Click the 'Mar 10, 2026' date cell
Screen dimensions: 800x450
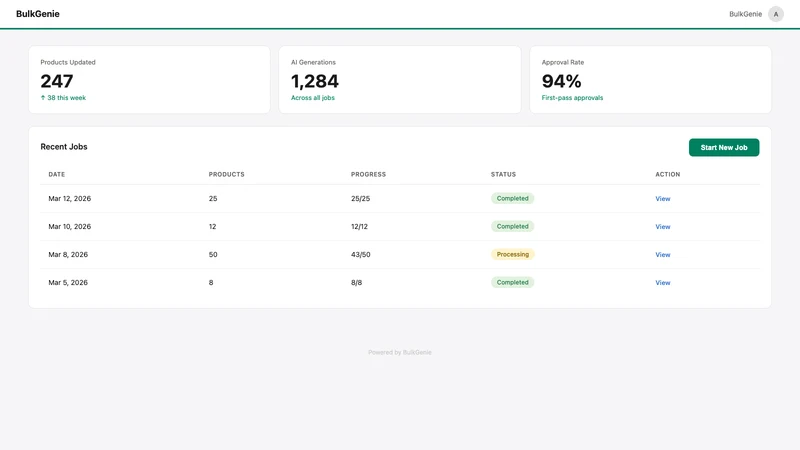click(x=69, y=227)
